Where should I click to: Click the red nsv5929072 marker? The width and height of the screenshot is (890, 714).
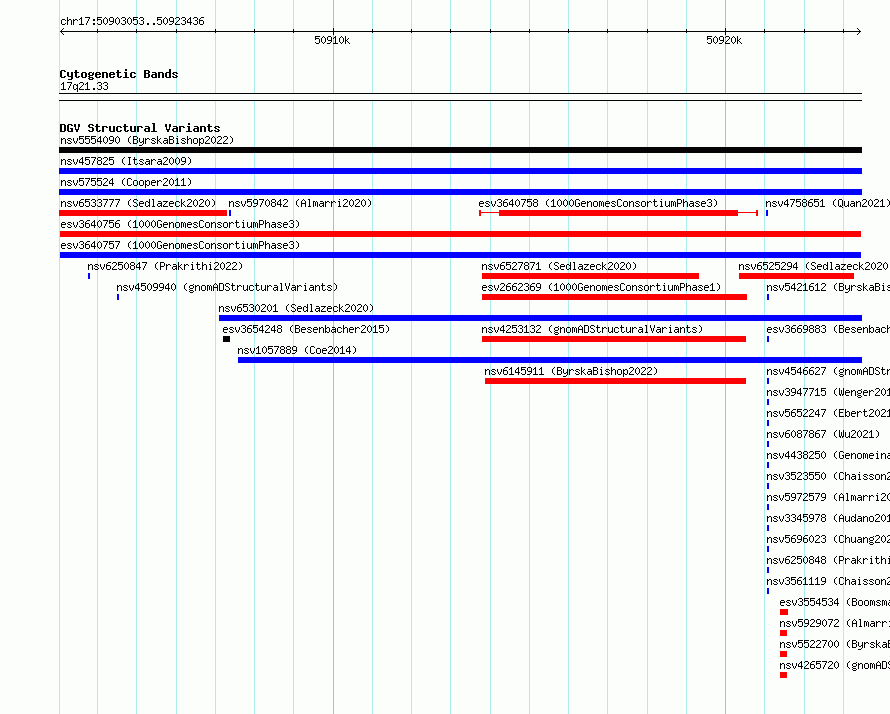coord(783,633)
